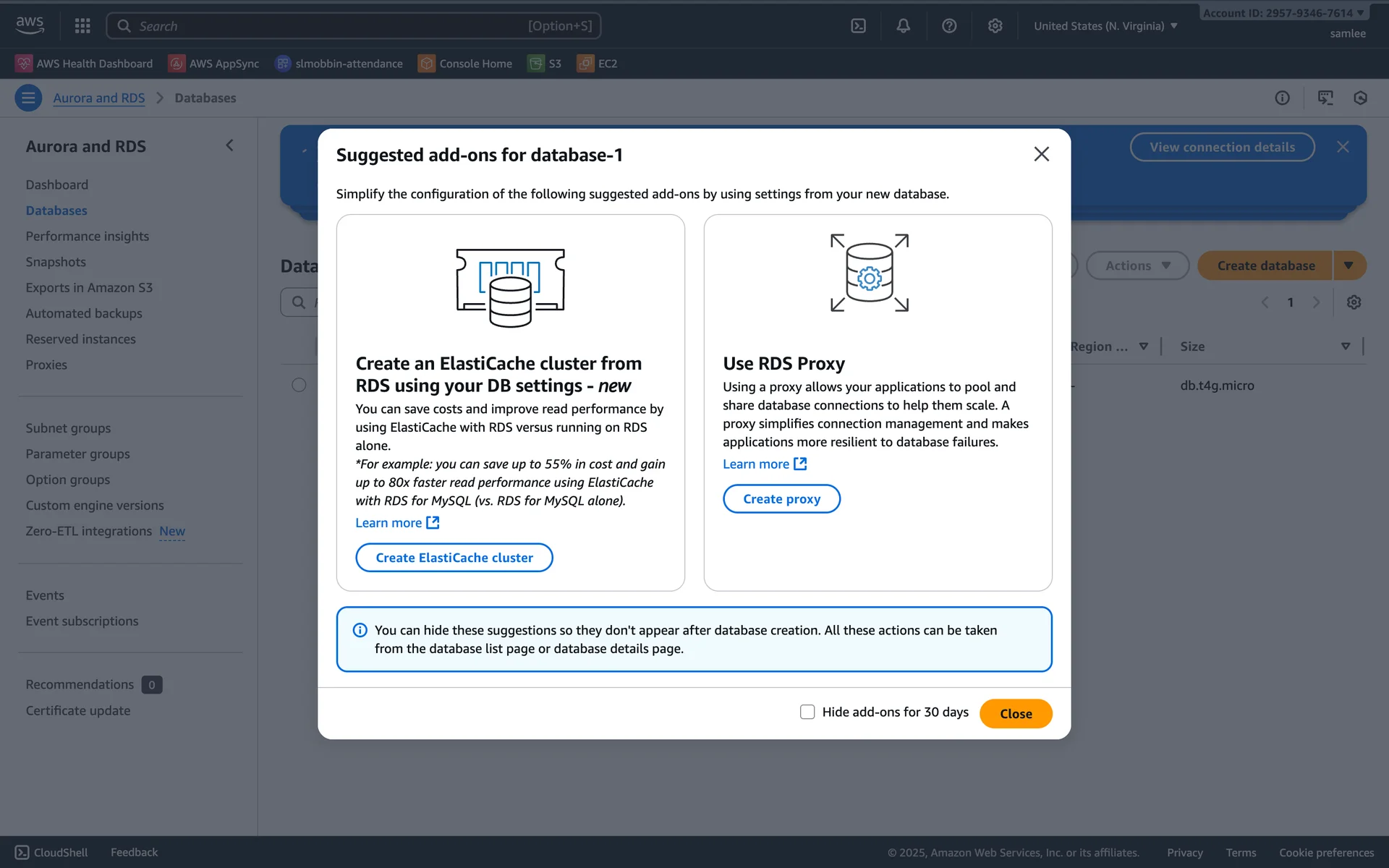Open the settings gear in top navigation
This screenshot has width=1389, height=868.
click(x=995, y=26)
